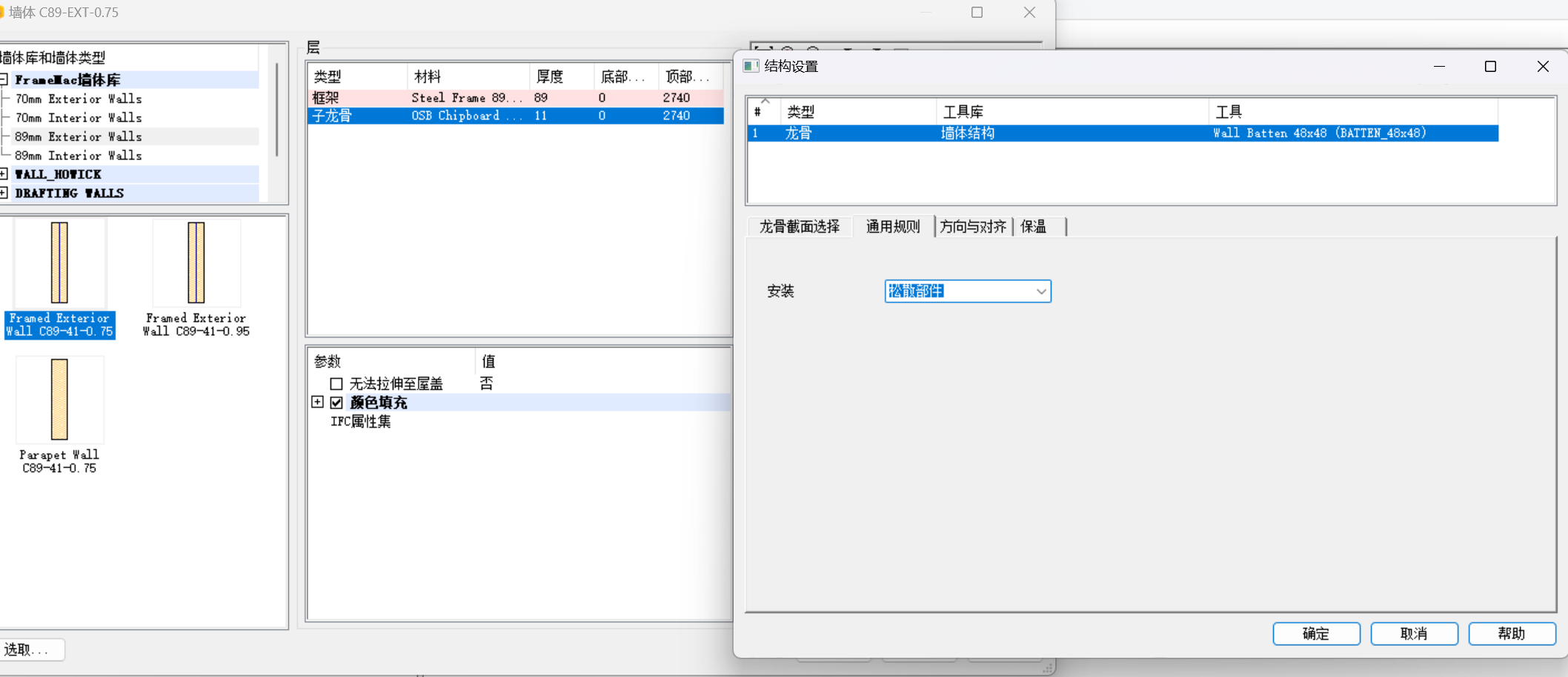Image resolution: width=1568 pixels, height=677 pixels.
Task: Close the 结构设置 dialog
Action: 1543,67
